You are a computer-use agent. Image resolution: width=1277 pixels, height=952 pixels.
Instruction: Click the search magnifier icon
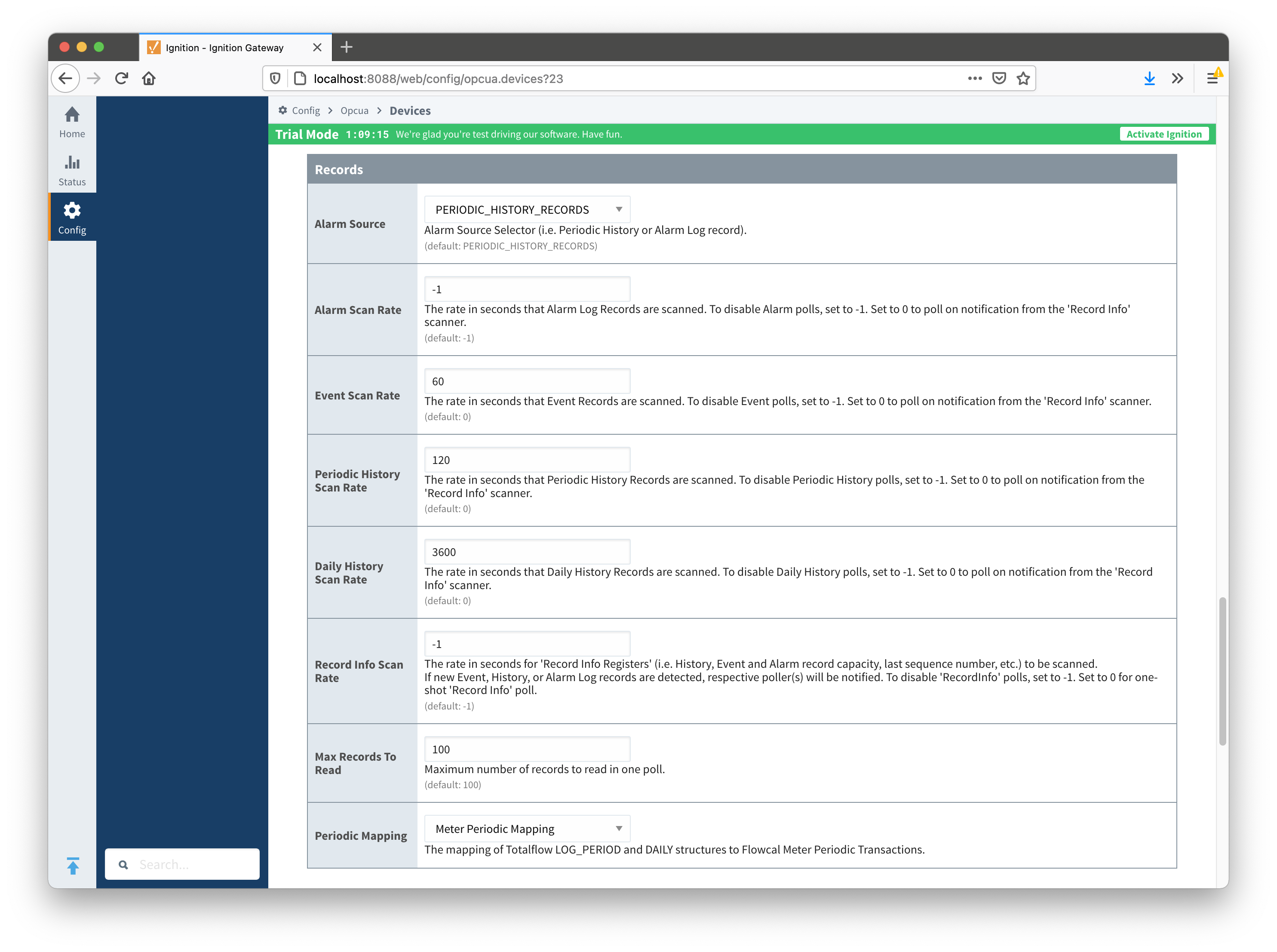coord(123,864)
